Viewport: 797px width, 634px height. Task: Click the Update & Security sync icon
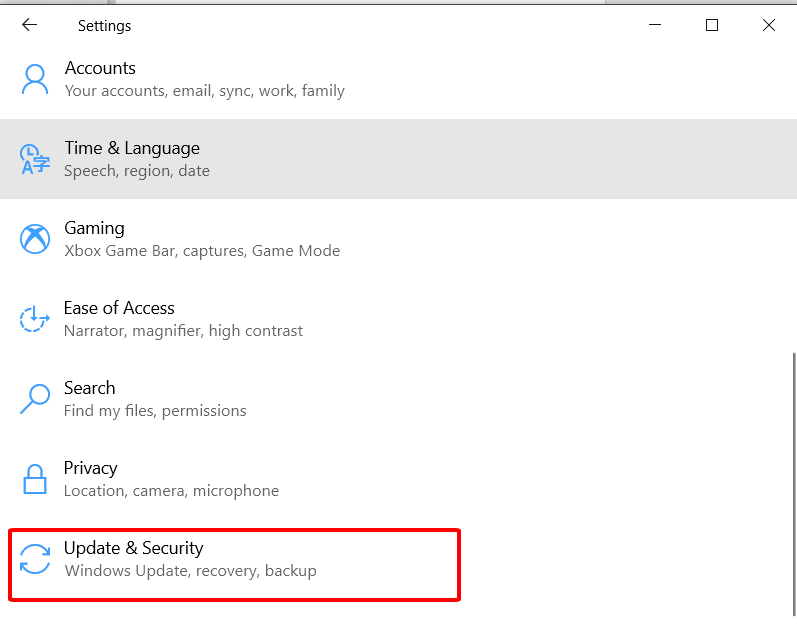click(35, 559)
